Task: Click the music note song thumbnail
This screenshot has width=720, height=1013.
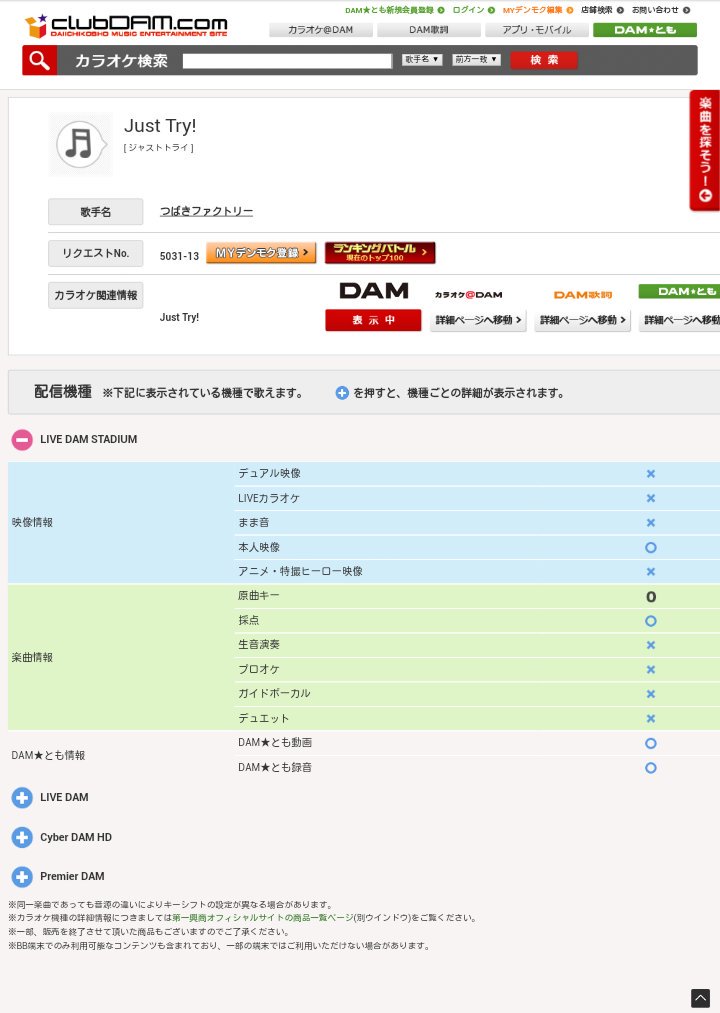Action: (x=81, y=144)
